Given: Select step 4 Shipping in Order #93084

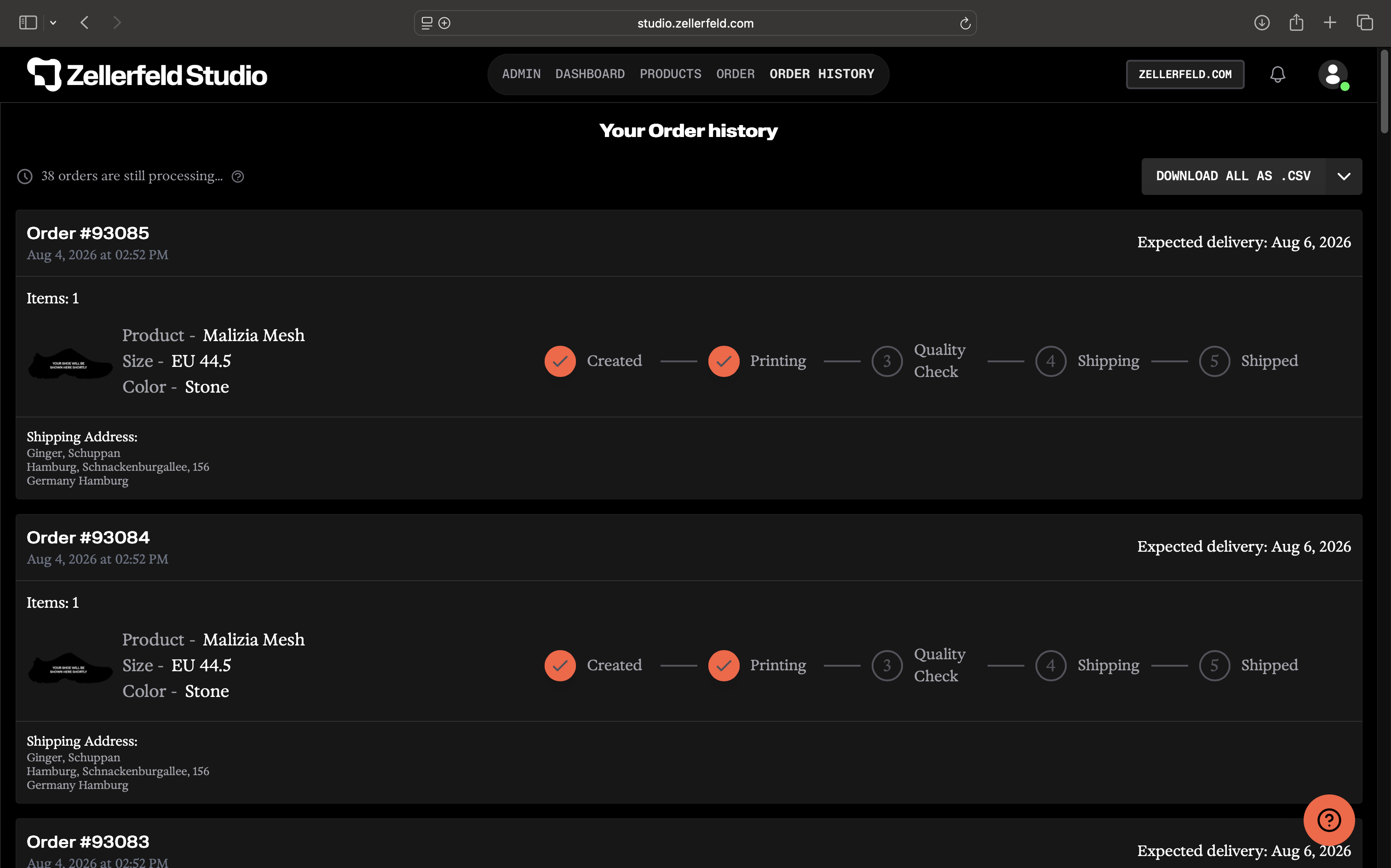Looking at the screenshot, I should [1051, 665].
